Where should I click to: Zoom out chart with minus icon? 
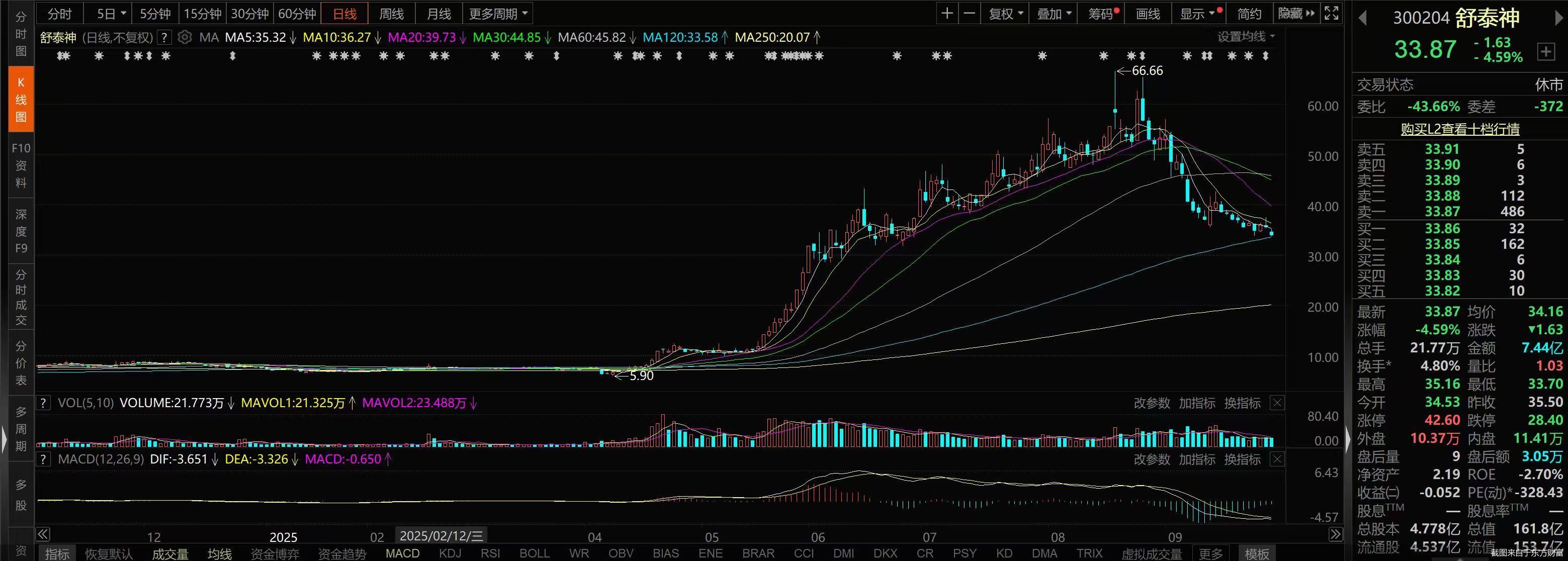point(970,14)
